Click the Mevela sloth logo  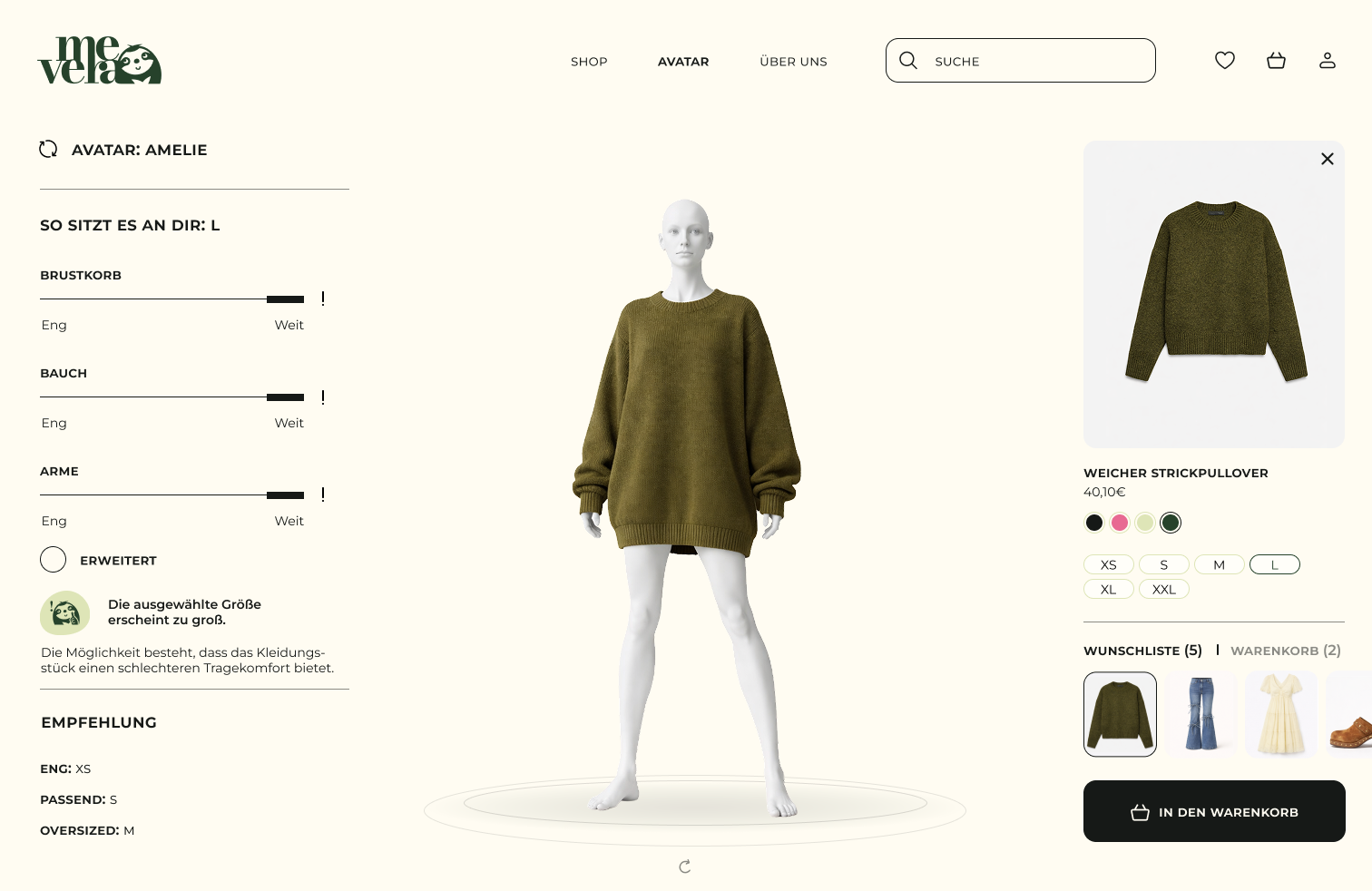click(100, 61)
